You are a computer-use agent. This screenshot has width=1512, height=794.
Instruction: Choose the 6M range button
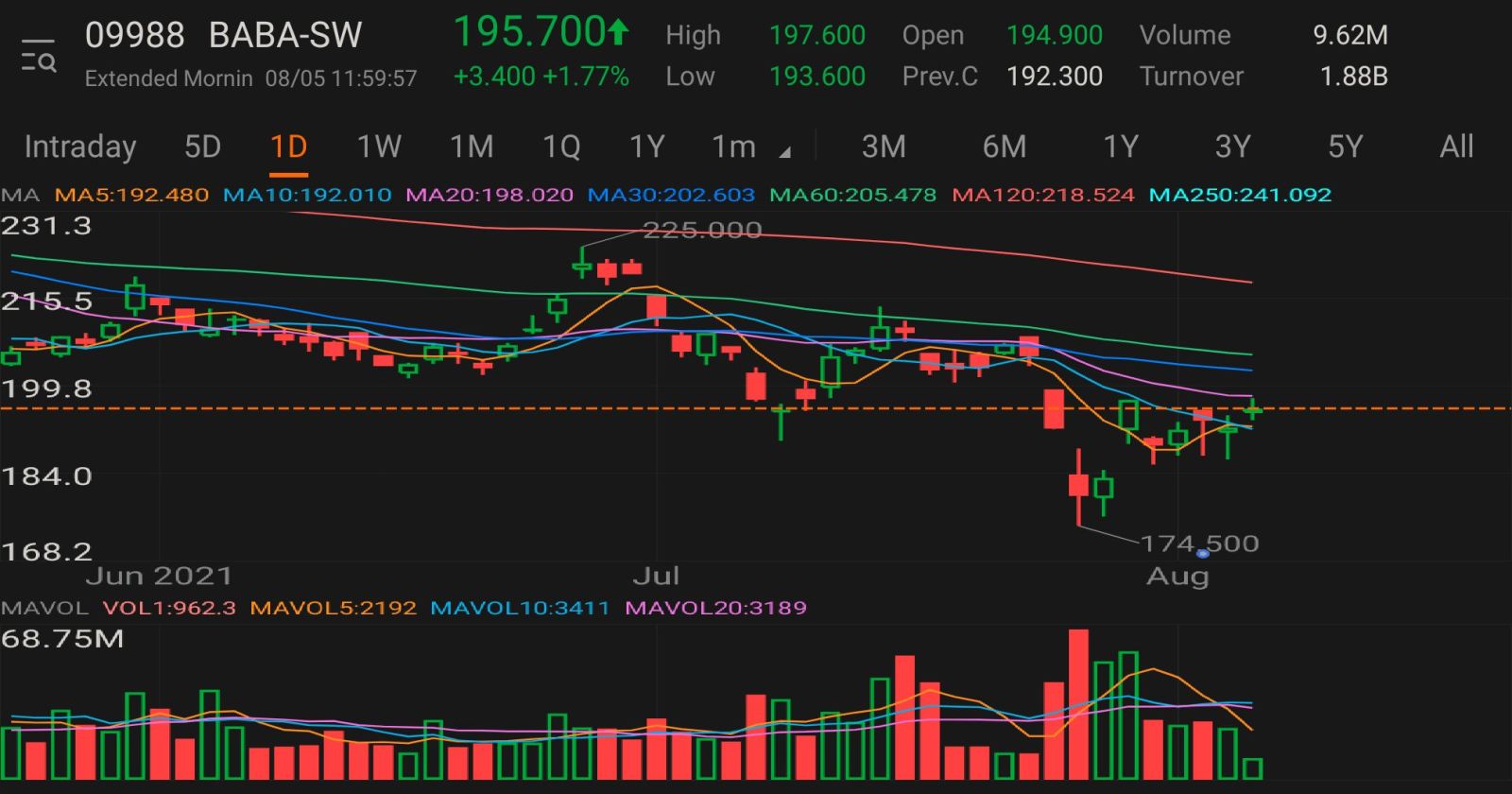pyautogui.click(x=1005, y=147)
